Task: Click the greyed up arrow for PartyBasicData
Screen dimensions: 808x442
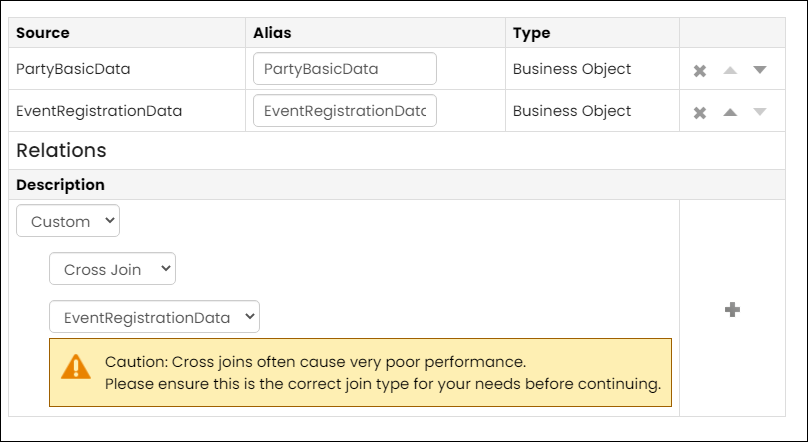Action: click(730, 70)
